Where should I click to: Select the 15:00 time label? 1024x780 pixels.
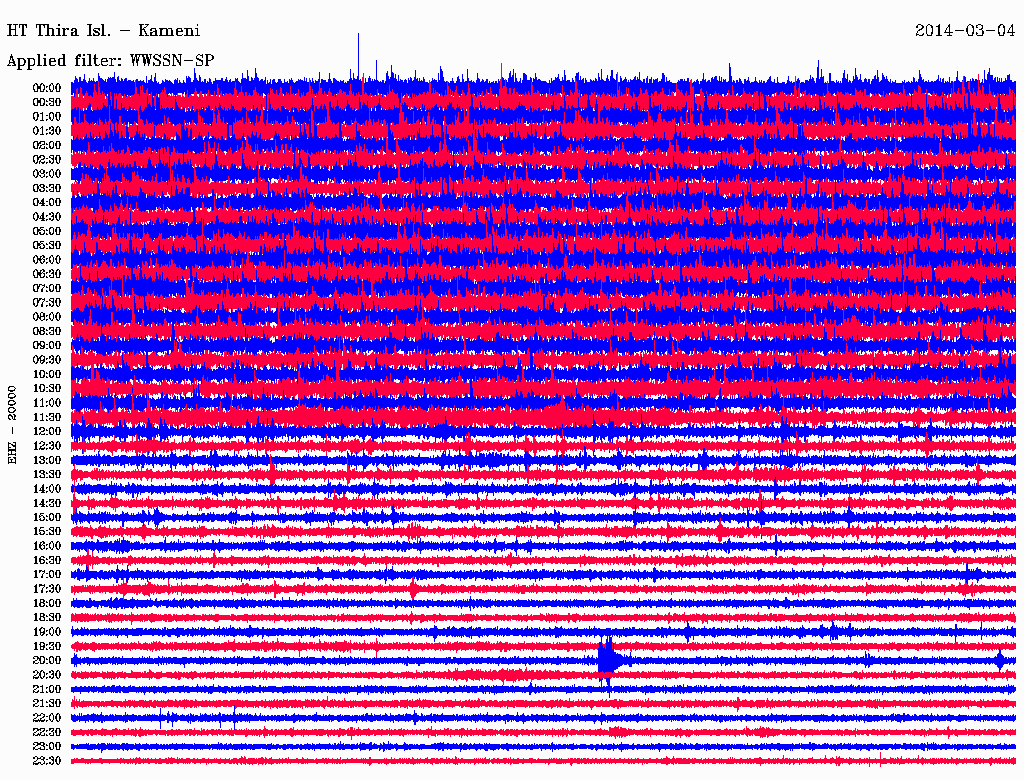(47, 517)
